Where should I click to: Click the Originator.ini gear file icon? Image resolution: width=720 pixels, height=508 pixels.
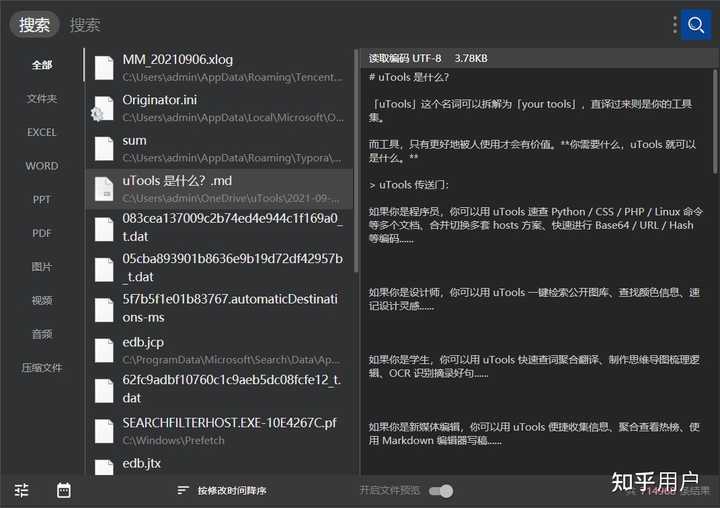point(103,108)
